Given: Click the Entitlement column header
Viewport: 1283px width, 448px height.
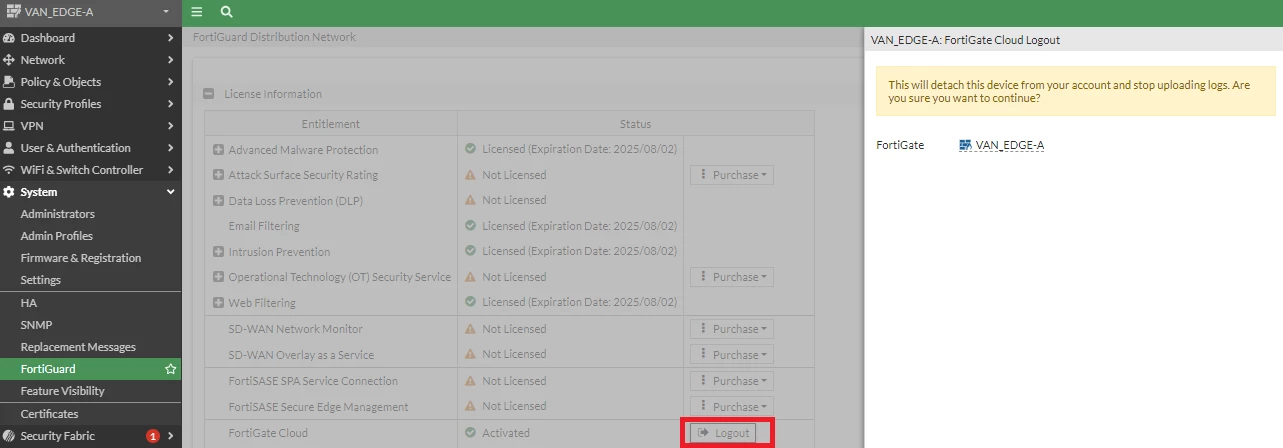Looking at the screenshot, I should pyautogui.click(x=331, y=124).
